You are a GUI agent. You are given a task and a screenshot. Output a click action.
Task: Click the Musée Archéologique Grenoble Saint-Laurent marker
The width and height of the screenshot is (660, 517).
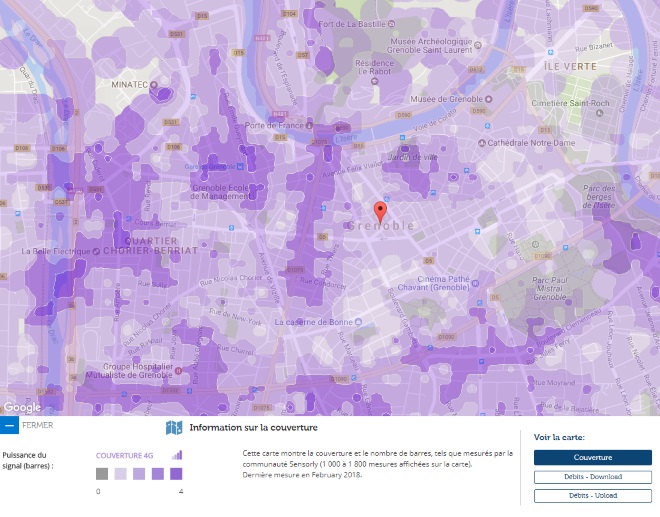(x=478, y=45)
